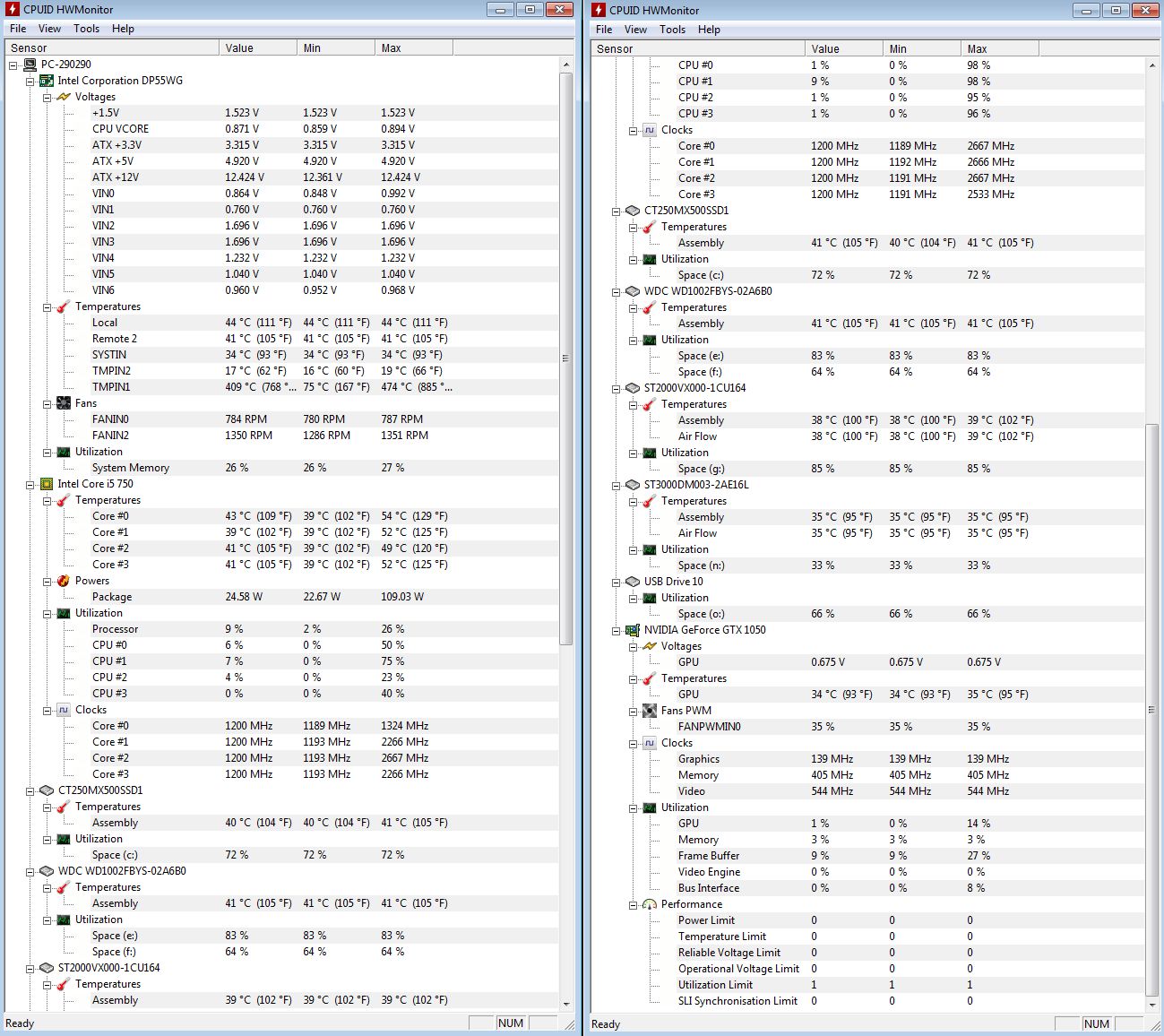
Task: Click the Temperatures icon under NVIDIA GeForce GTX 1050
Action: point(650,678)
